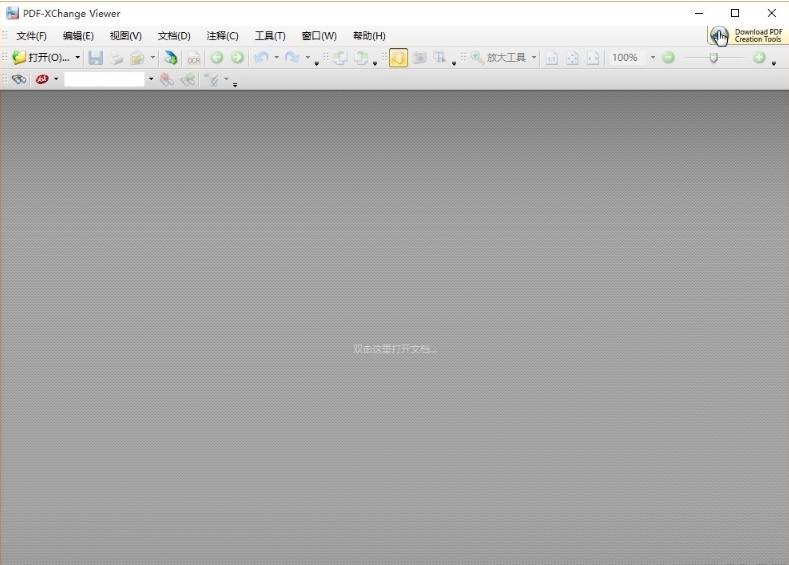Open the Find text history dropdown

[151, 79]
